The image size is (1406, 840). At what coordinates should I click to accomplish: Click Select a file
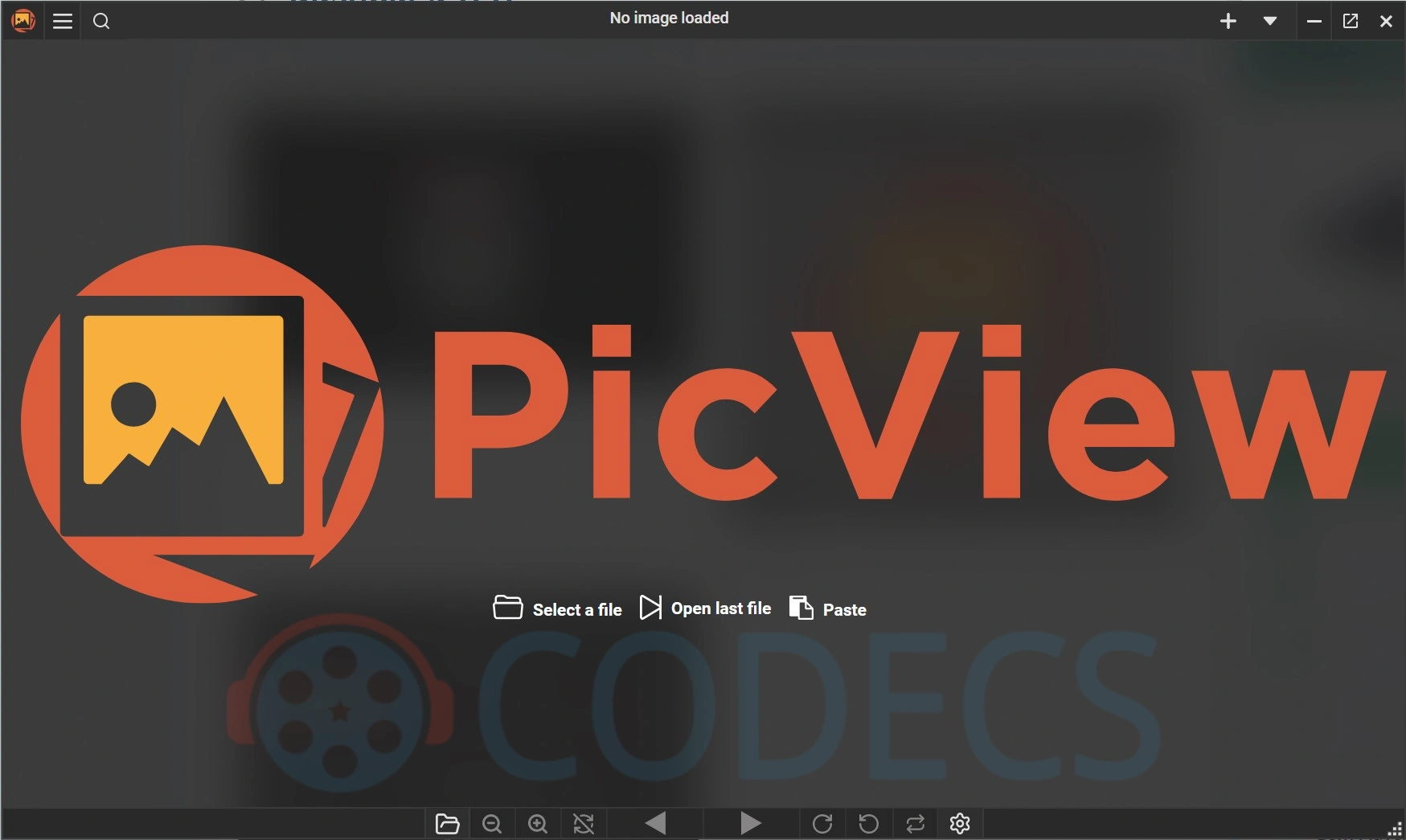pos(557,608)
